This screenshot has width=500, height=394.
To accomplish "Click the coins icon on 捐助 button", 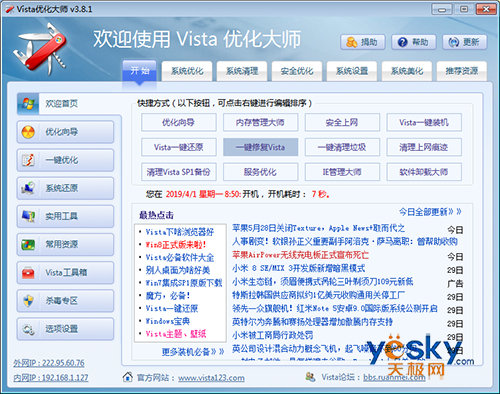I will pos(351,42).
